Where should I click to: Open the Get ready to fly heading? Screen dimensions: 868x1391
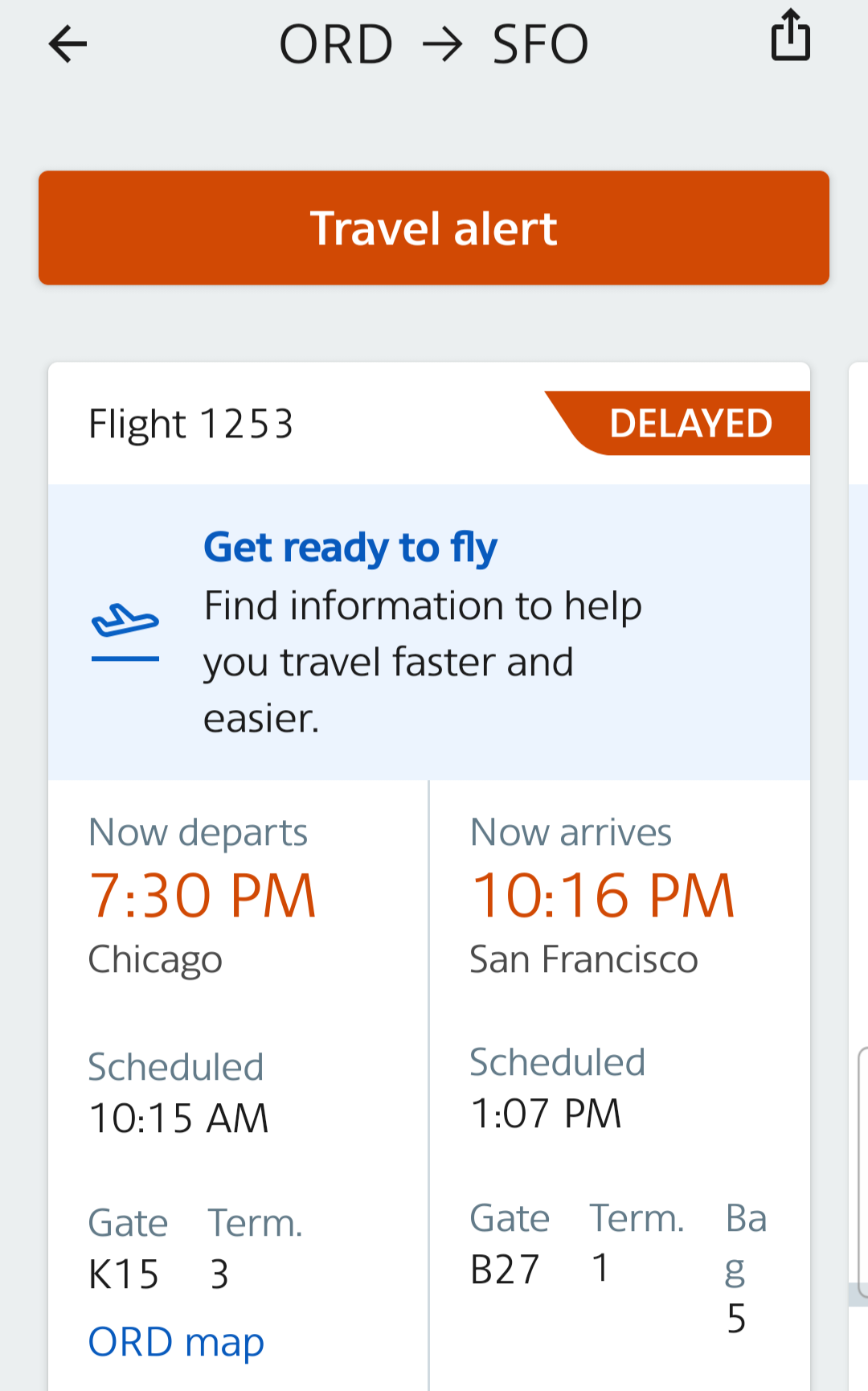point(350,548)
